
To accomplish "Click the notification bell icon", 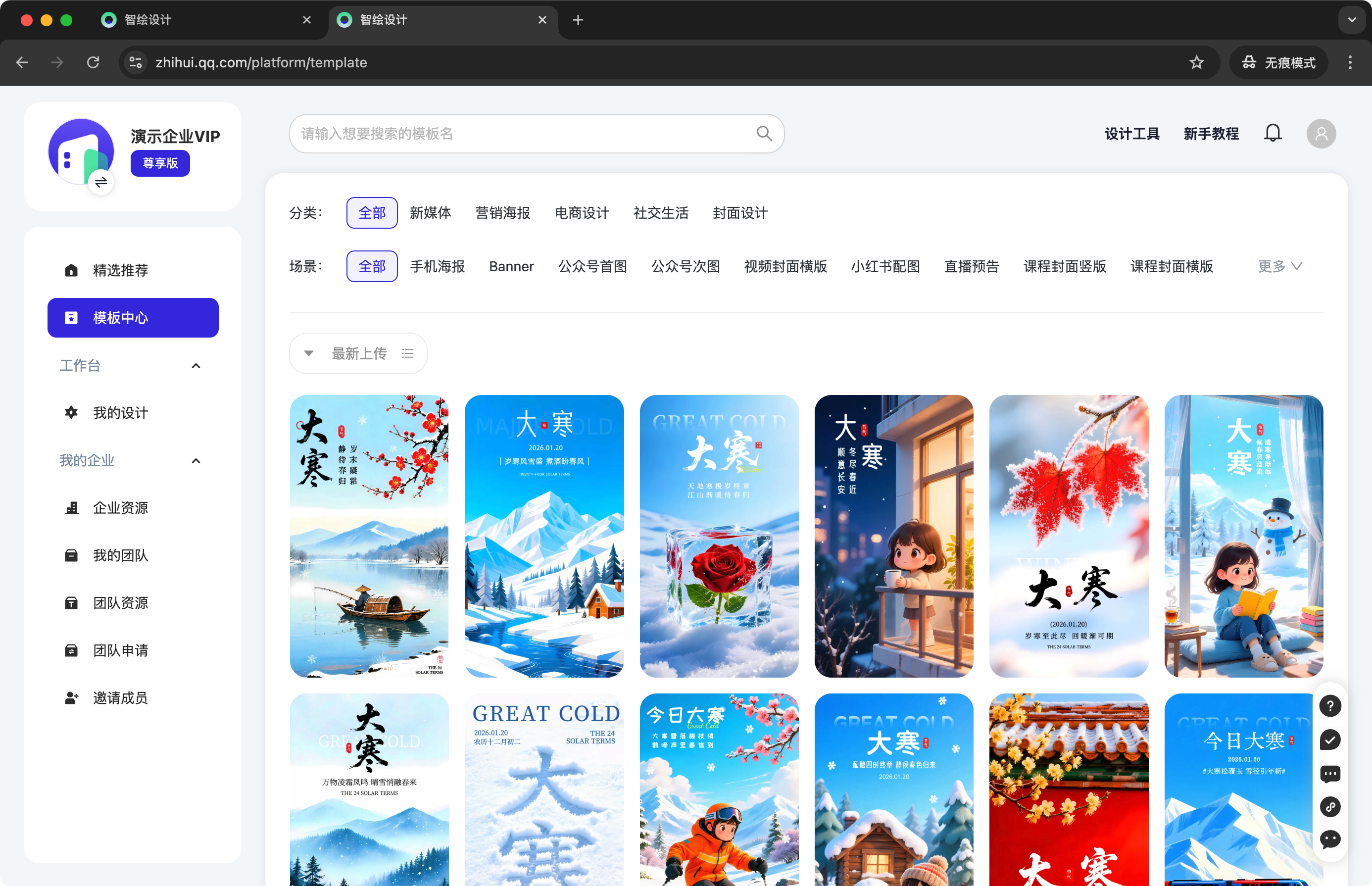I will (1273, 134).
